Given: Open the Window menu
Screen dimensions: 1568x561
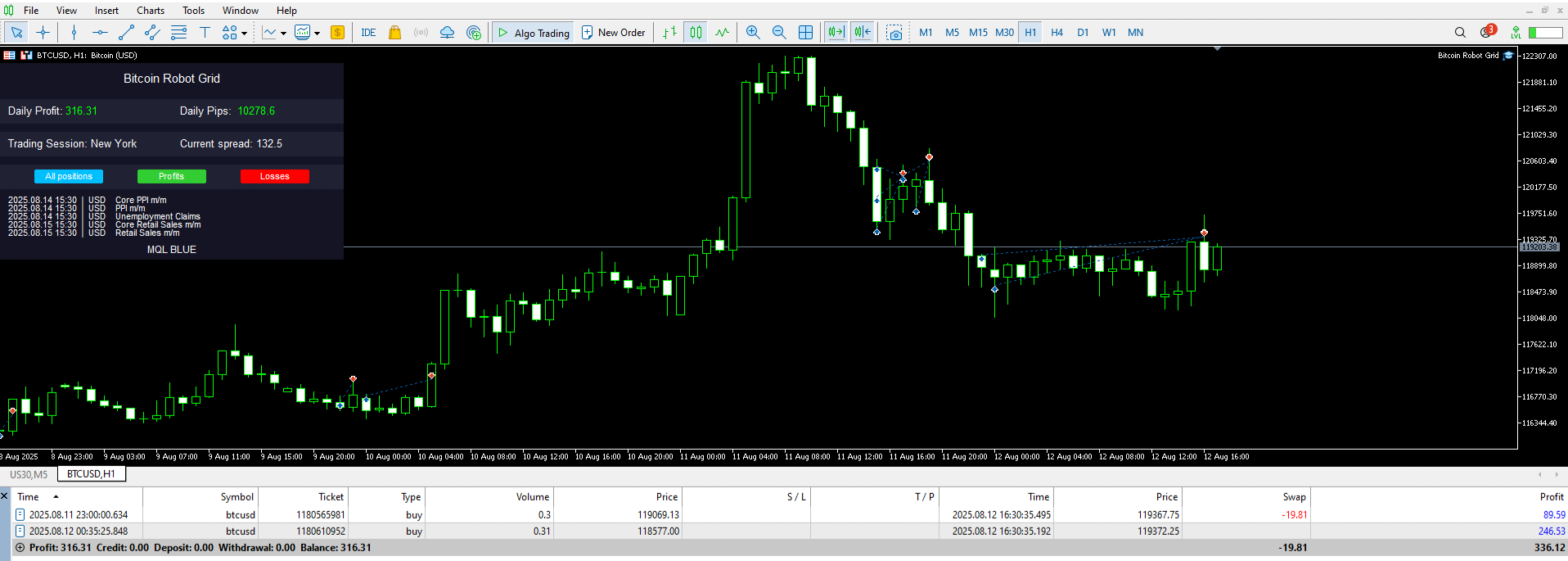Looking at the screenshot, I should tap(241, 11).
